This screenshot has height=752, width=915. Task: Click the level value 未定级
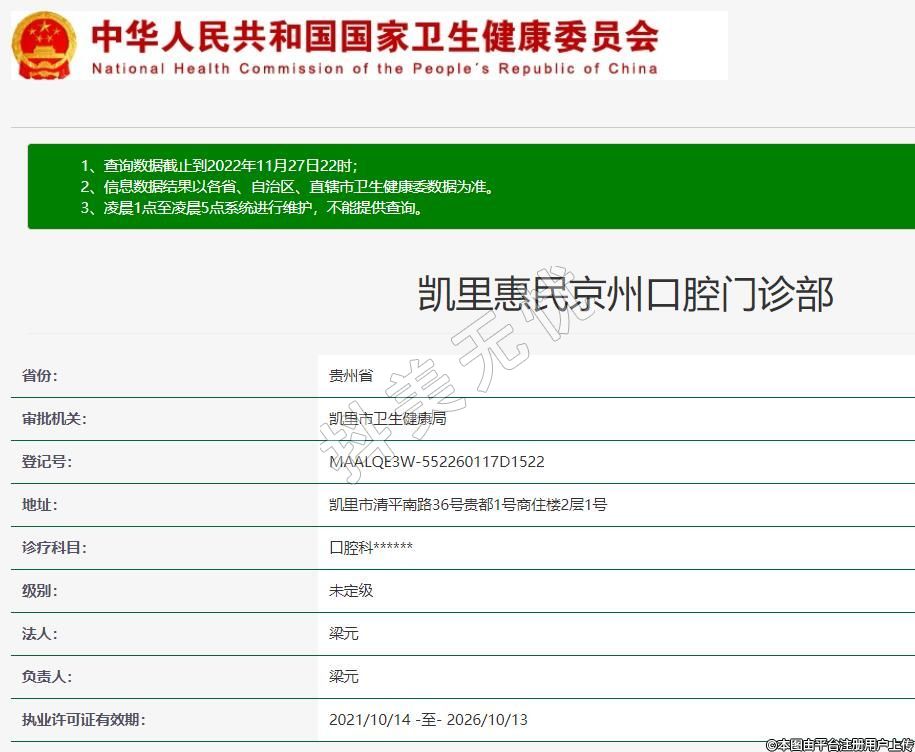pos(351,591)
